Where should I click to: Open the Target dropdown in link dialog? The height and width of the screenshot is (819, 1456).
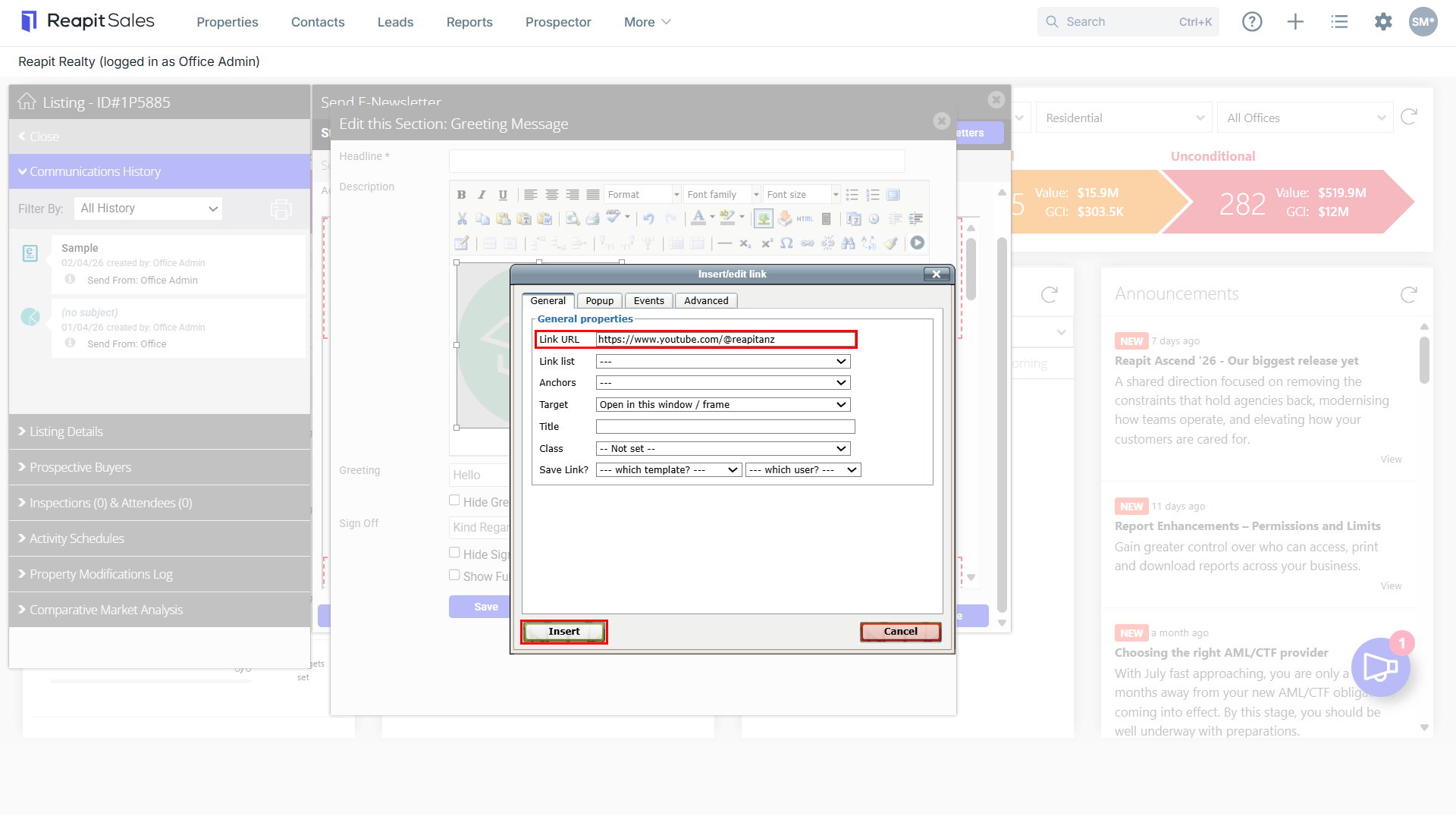pos(723,405)
